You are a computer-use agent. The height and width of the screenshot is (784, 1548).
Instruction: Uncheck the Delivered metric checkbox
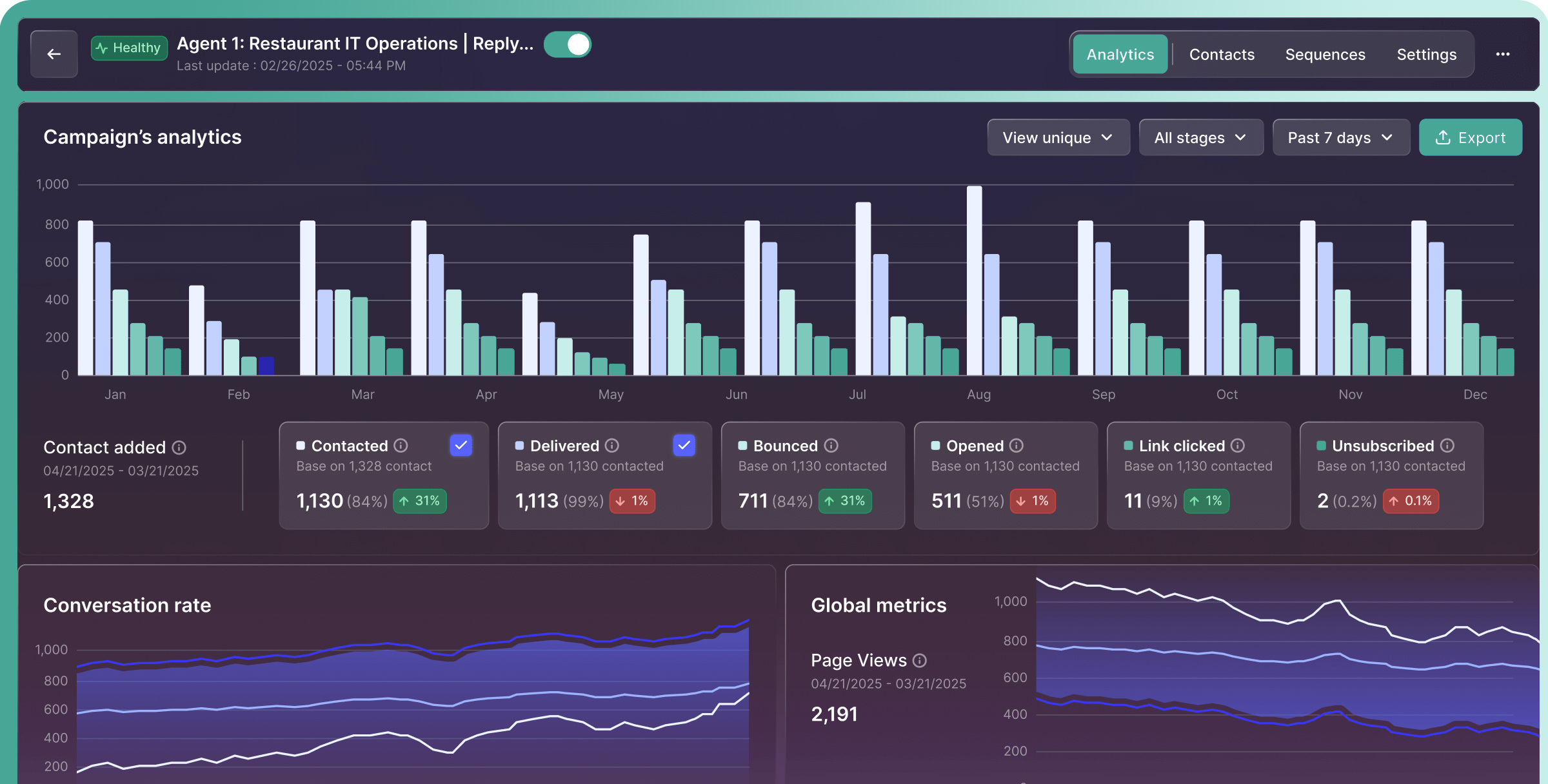click(x=684, y=445)
